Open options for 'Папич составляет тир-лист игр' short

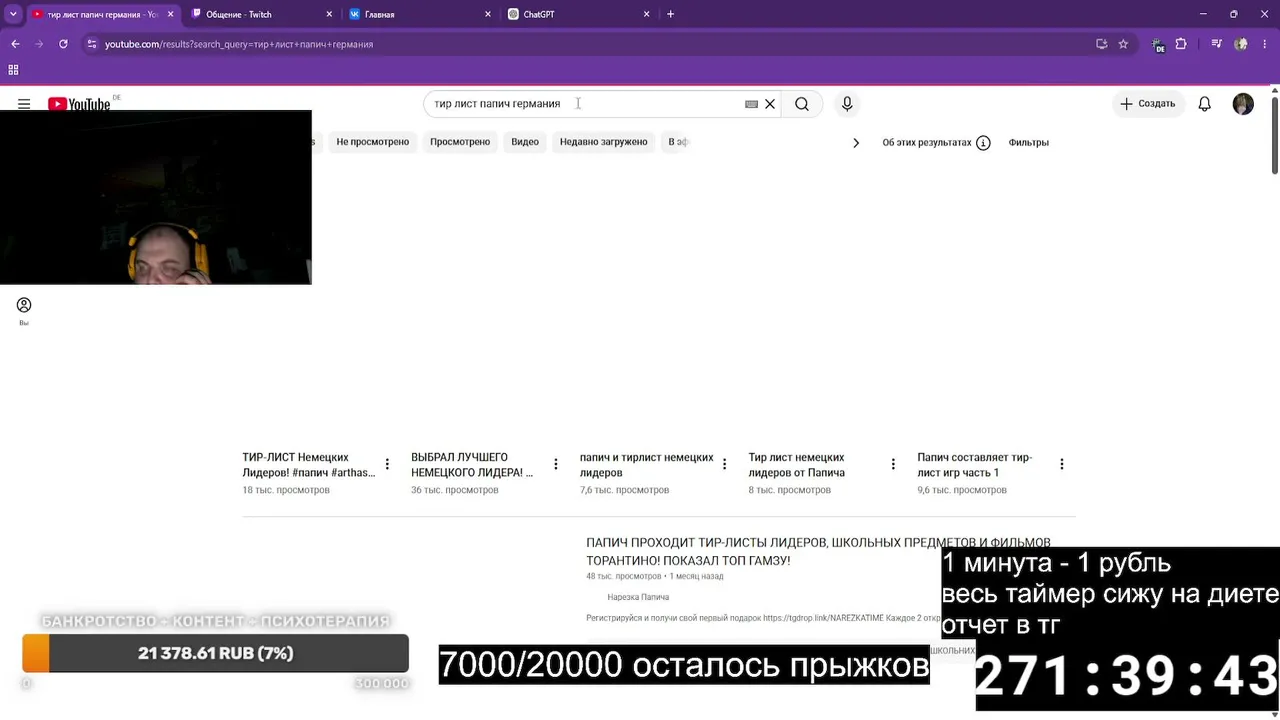1062,464
